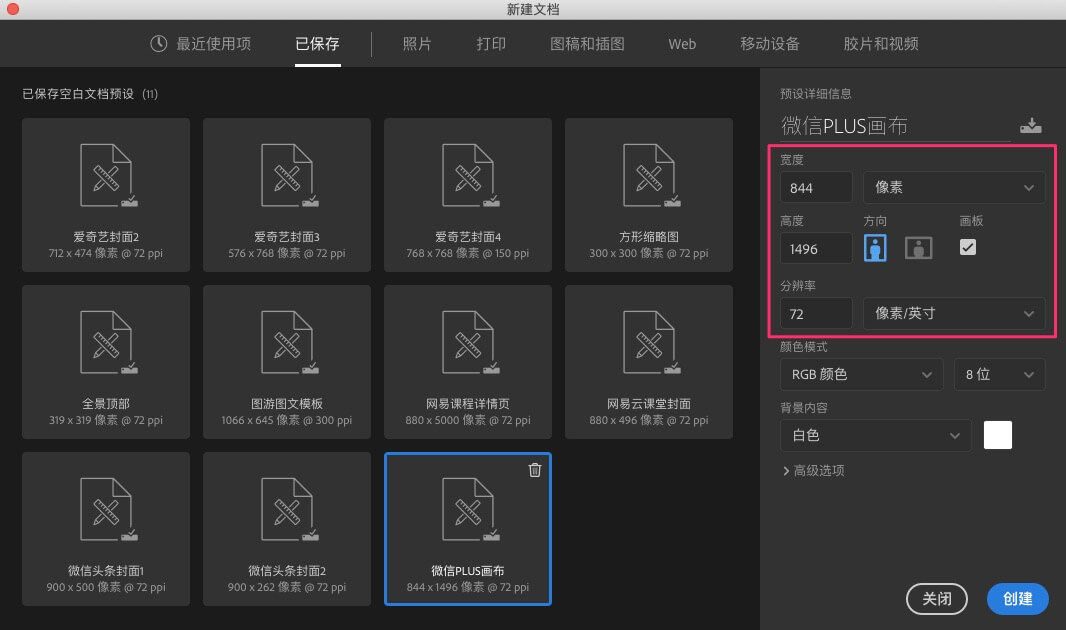Switch to the 图稿和插图 tab
1066x630 pixels.
(587, 43)
